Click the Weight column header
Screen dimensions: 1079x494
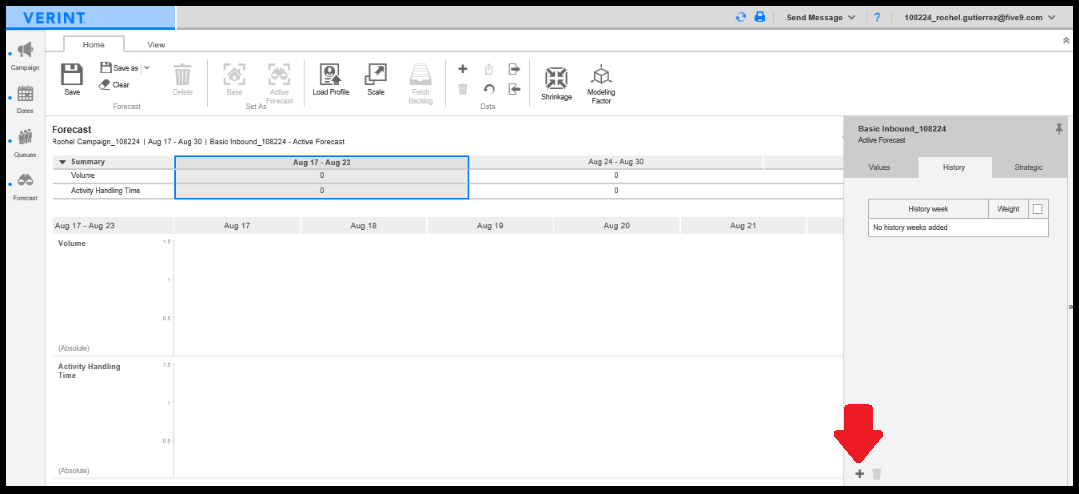point(1008,208)
